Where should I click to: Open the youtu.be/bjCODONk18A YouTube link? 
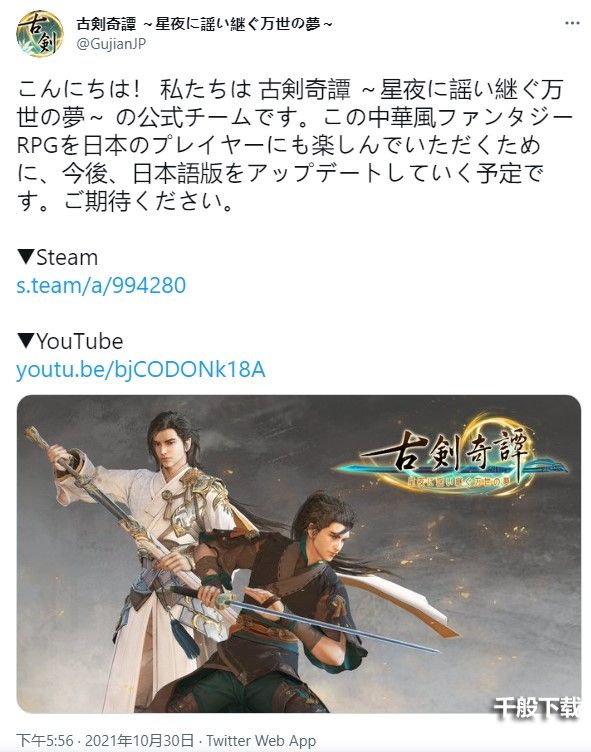141,370
